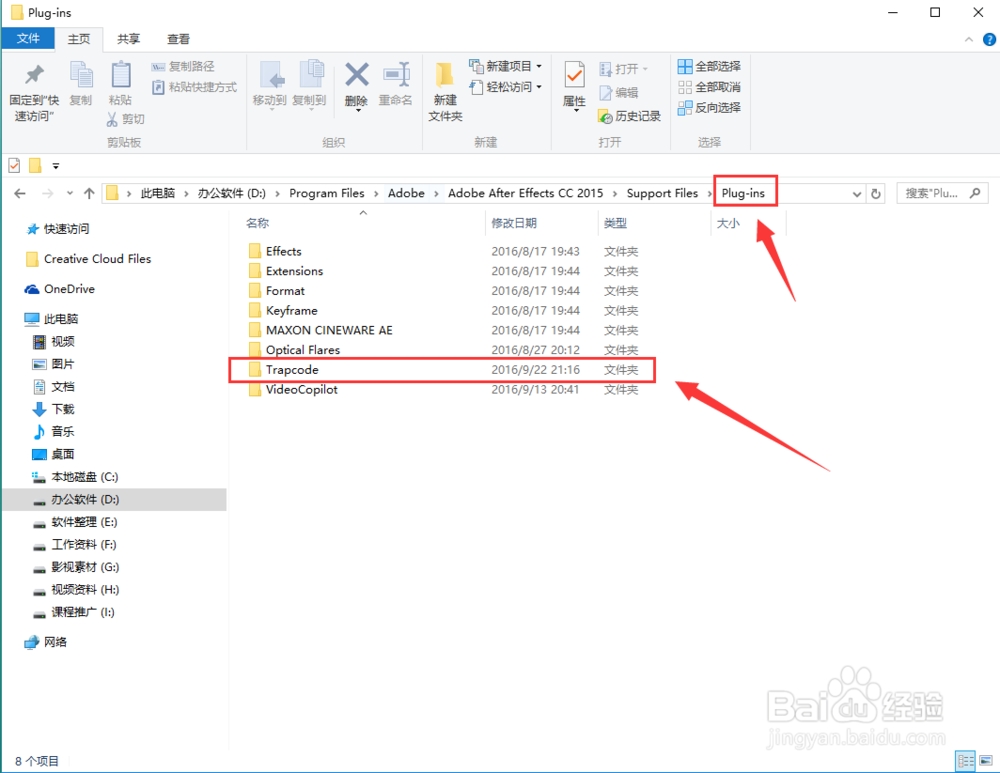Click the New folder icon

[x=445, y=75]
